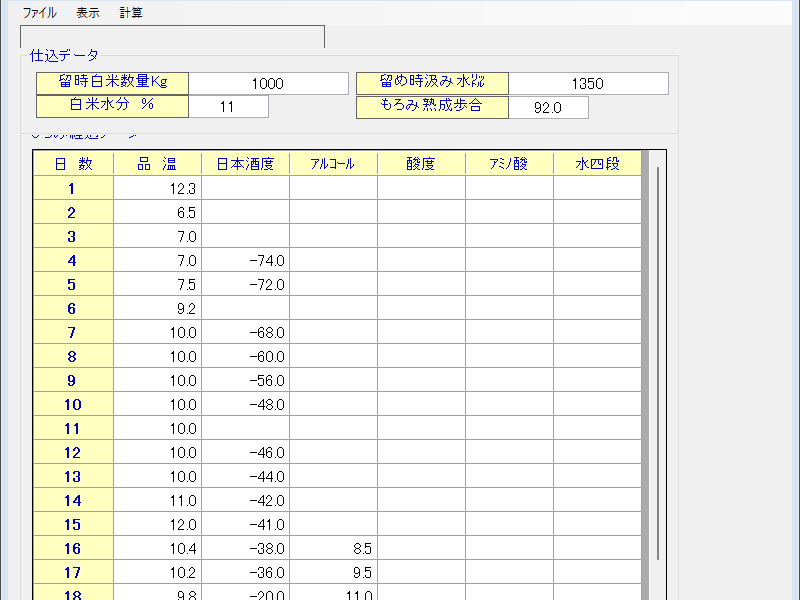
Task: Click the -60.0 sake meter cell
Action: click(x=245, y=356)
